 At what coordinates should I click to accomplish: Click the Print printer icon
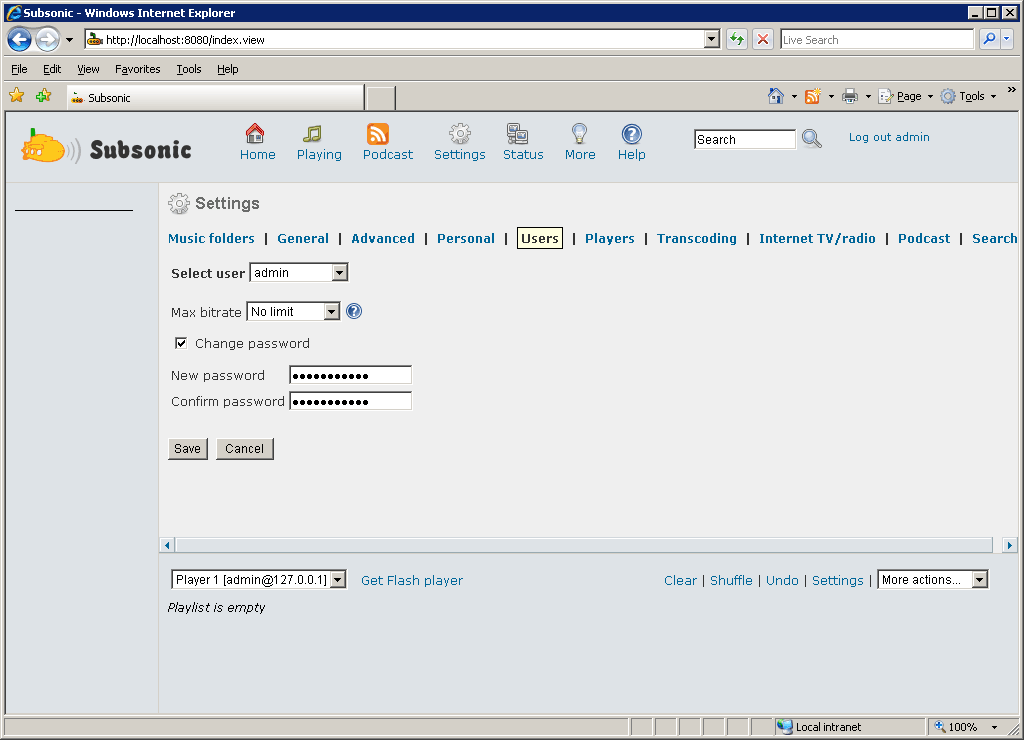click(x=850, y=96)
